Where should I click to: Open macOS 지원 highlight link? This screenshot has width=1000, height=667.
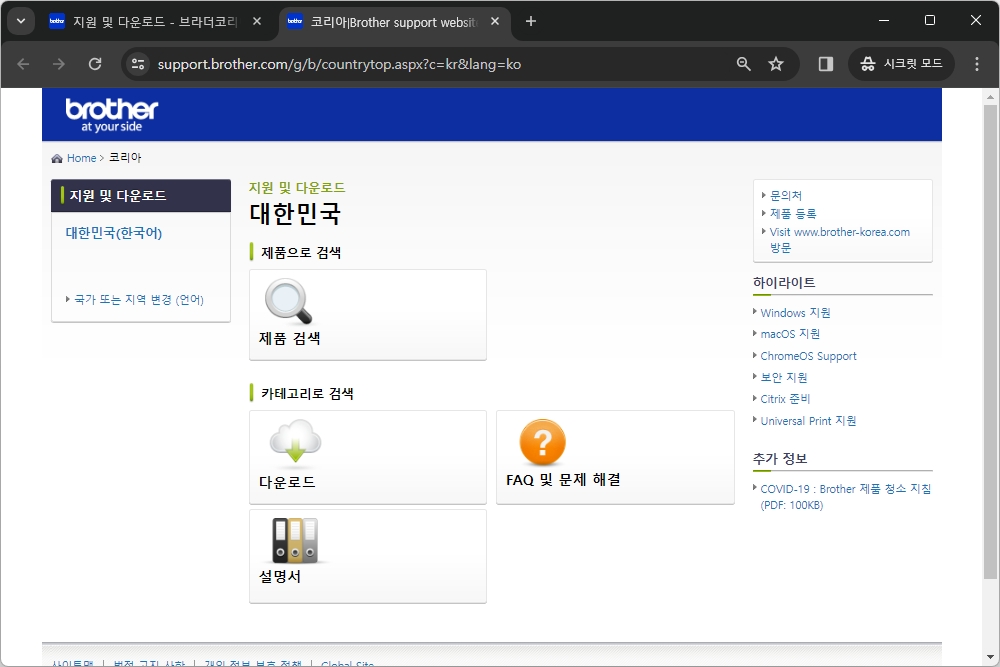click(x=790, y=334)
